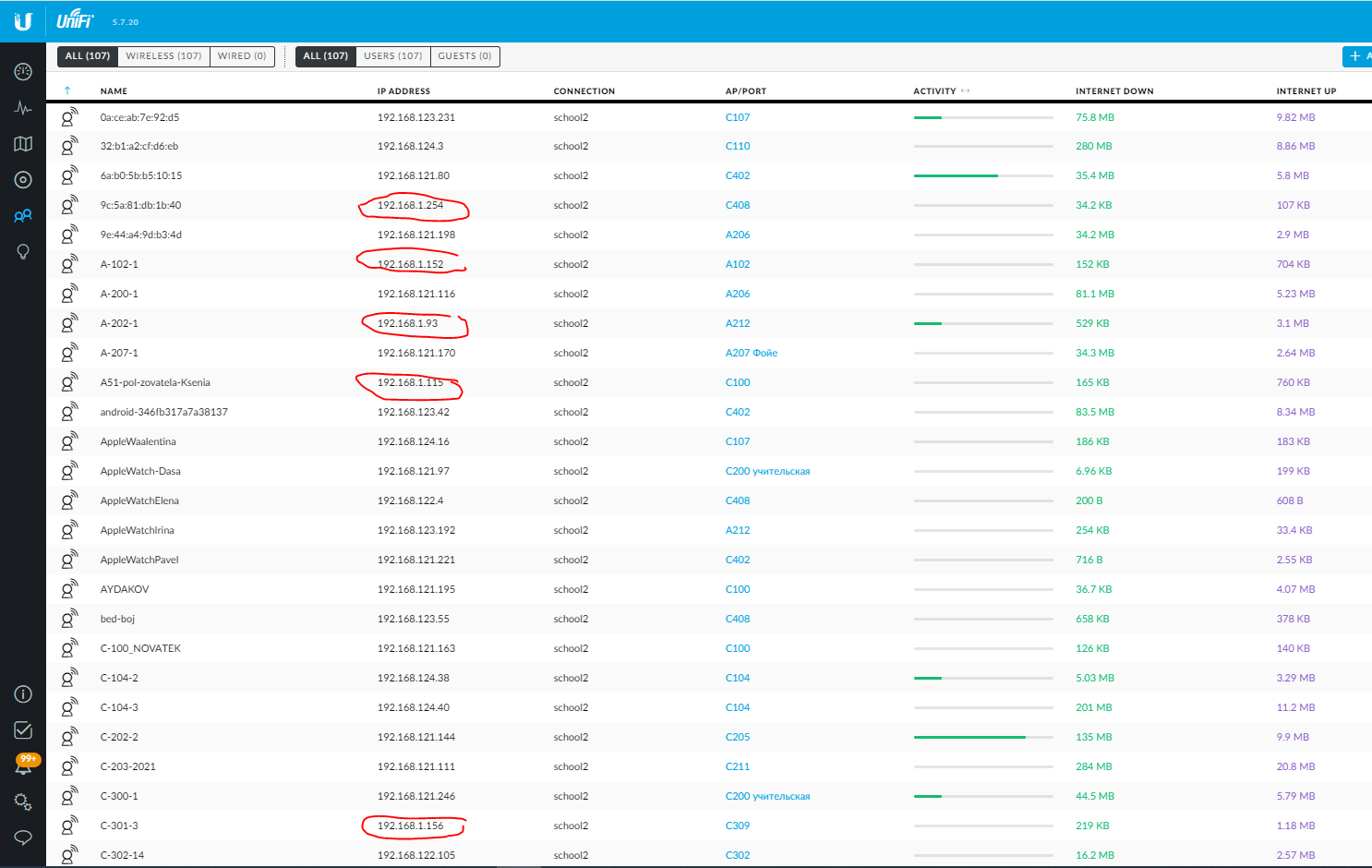Screen dimensions: 1372x868
Task: Open the Statistics pulse icon
Action: tap(23, 108)
